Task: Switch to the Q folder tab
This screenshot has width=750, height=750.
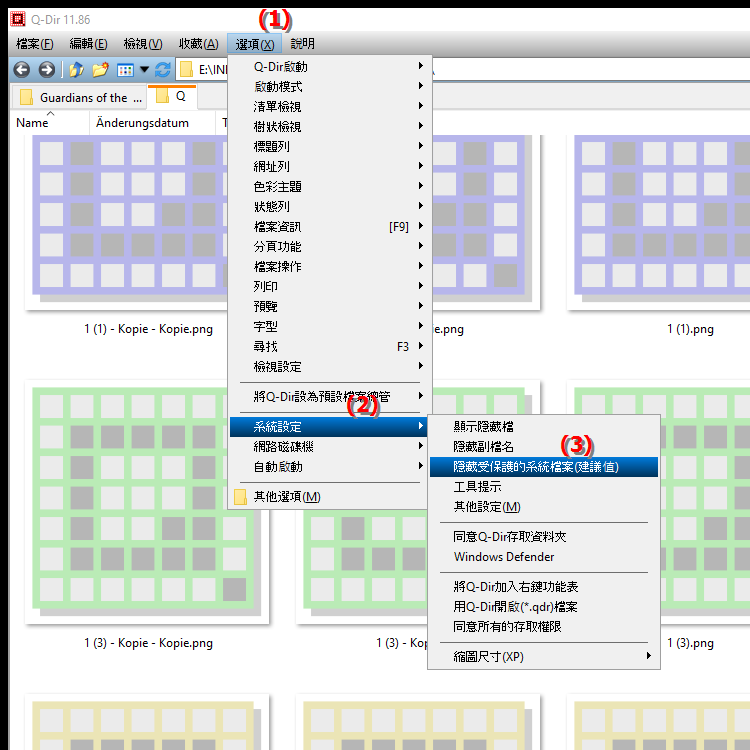Action: tap(172, 97)
